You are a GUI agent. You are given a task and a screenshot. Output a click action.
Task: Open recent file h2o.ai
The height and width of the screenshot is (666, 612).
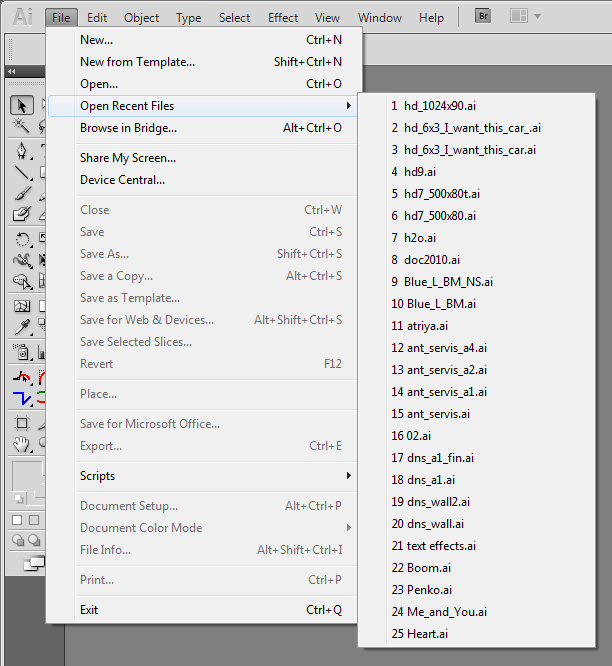477,238
